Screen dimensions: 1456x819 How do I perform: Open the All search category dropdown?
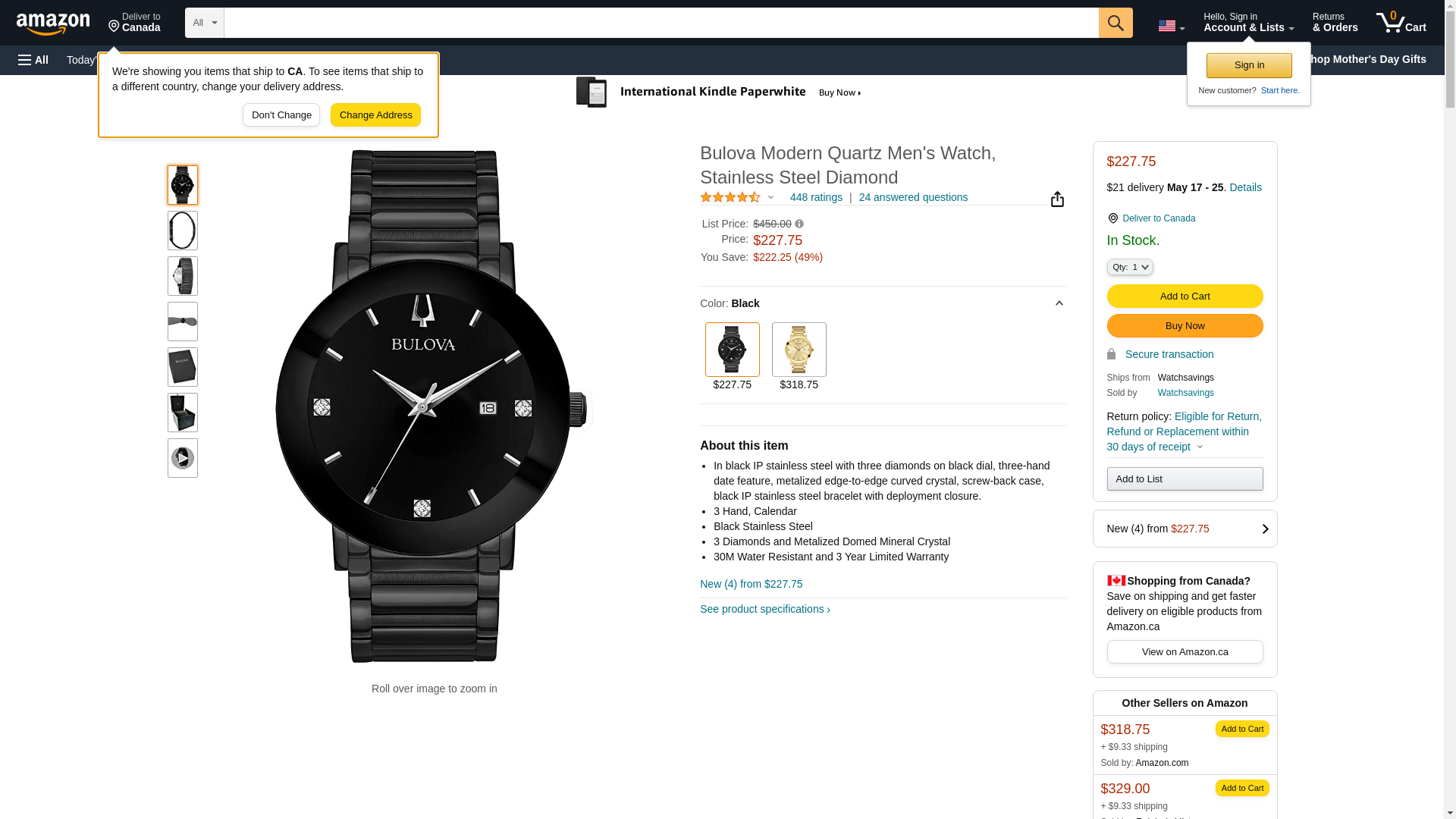point(205,23)
